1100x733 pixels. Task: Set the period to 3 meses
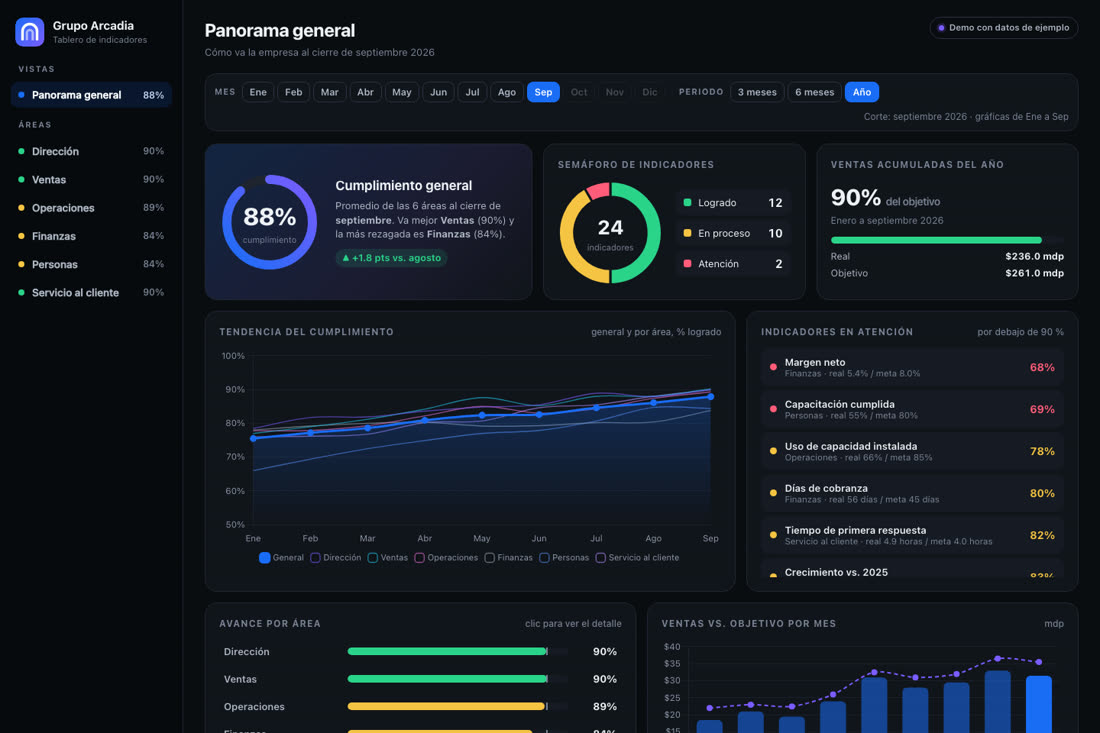point(757,92)
